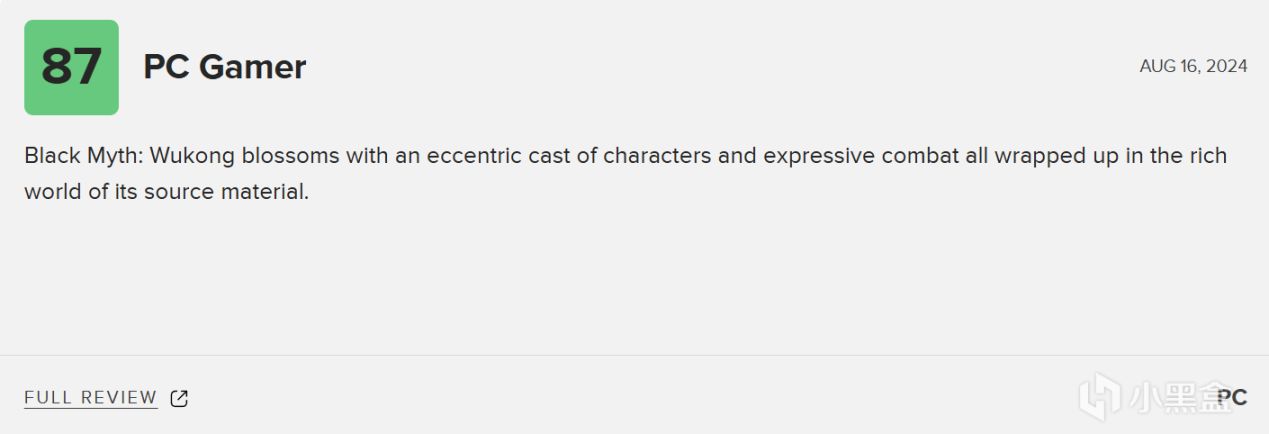1269x434 pixels.
Task: Open the FULL REVIEW link
Action: [91, 398]
